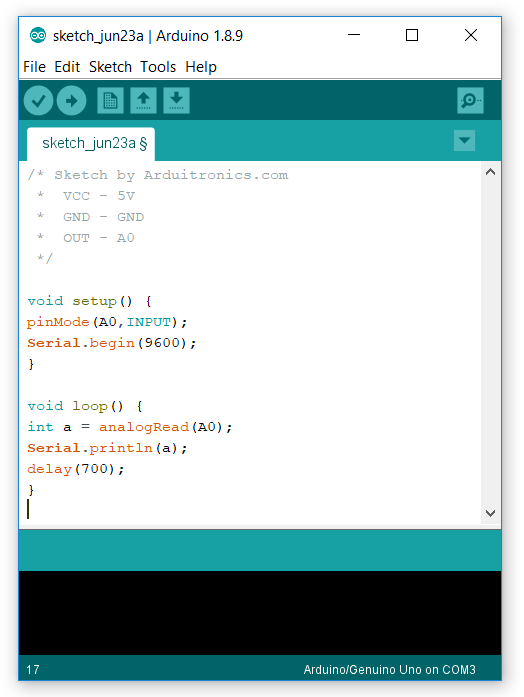Open the Serial Monitor magnifier icon
Viewport: 524px width, 697px height.
[470, 100]
